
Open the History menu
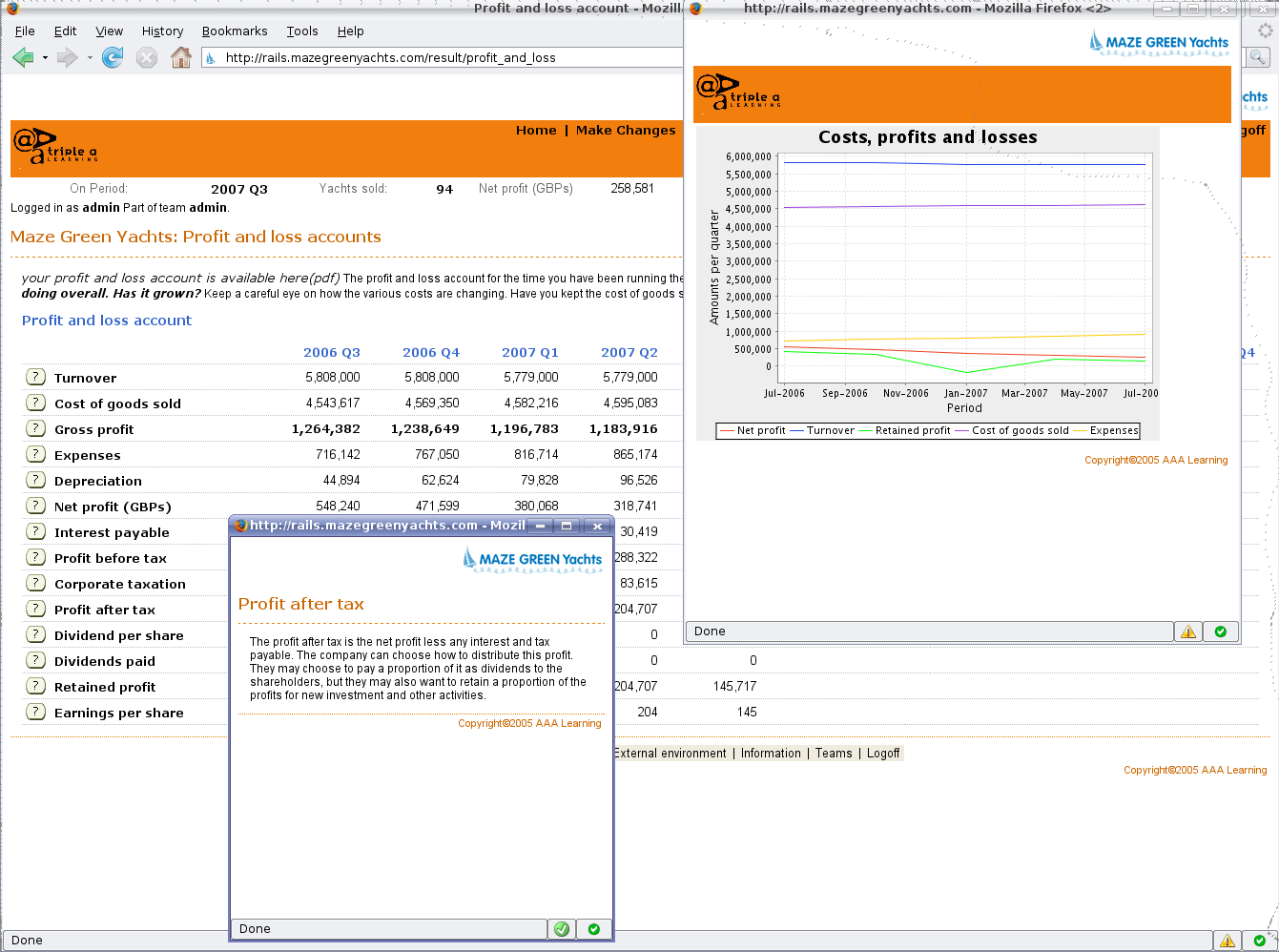(162, 31)
